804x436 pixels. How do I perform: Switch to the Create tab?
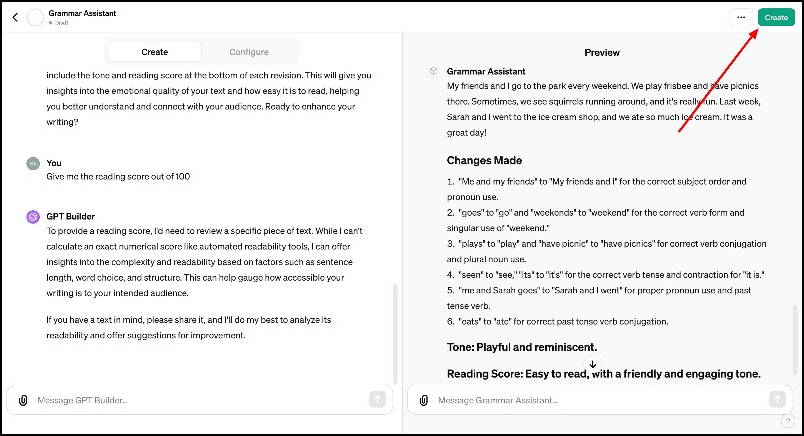coord(154,52)
